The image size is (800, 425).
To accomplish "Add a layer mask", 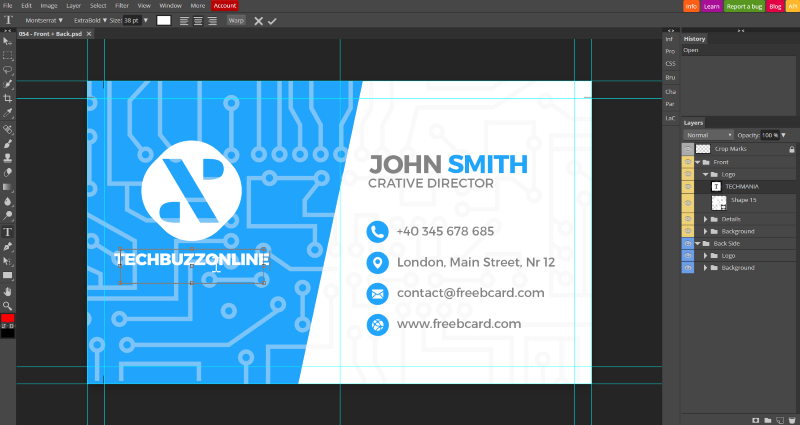I will 756,420.
